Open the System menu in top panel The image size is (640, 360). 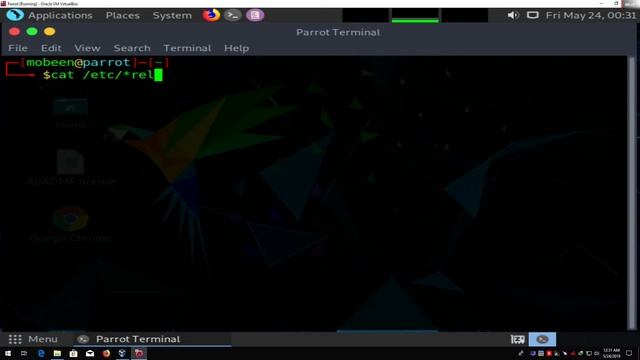(x=172, y=16)
